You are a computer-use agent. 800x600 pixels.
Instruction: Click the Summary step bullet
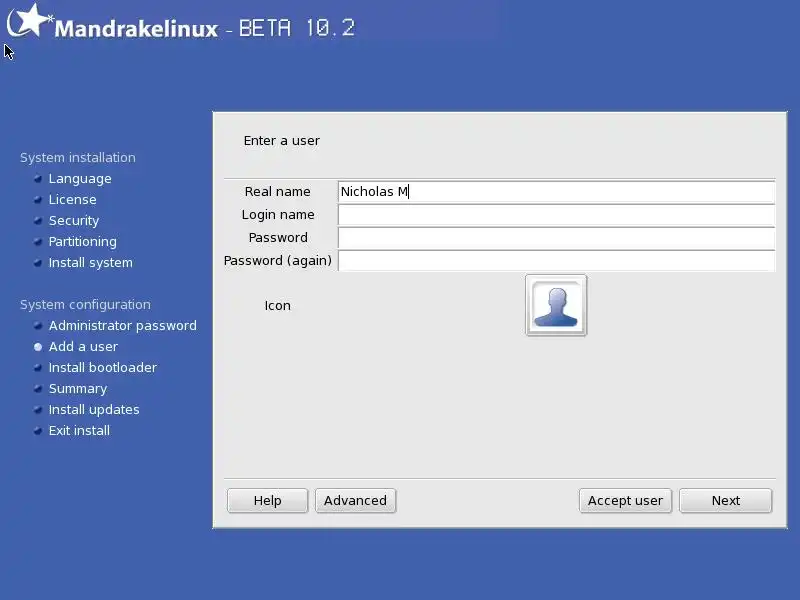38,389
